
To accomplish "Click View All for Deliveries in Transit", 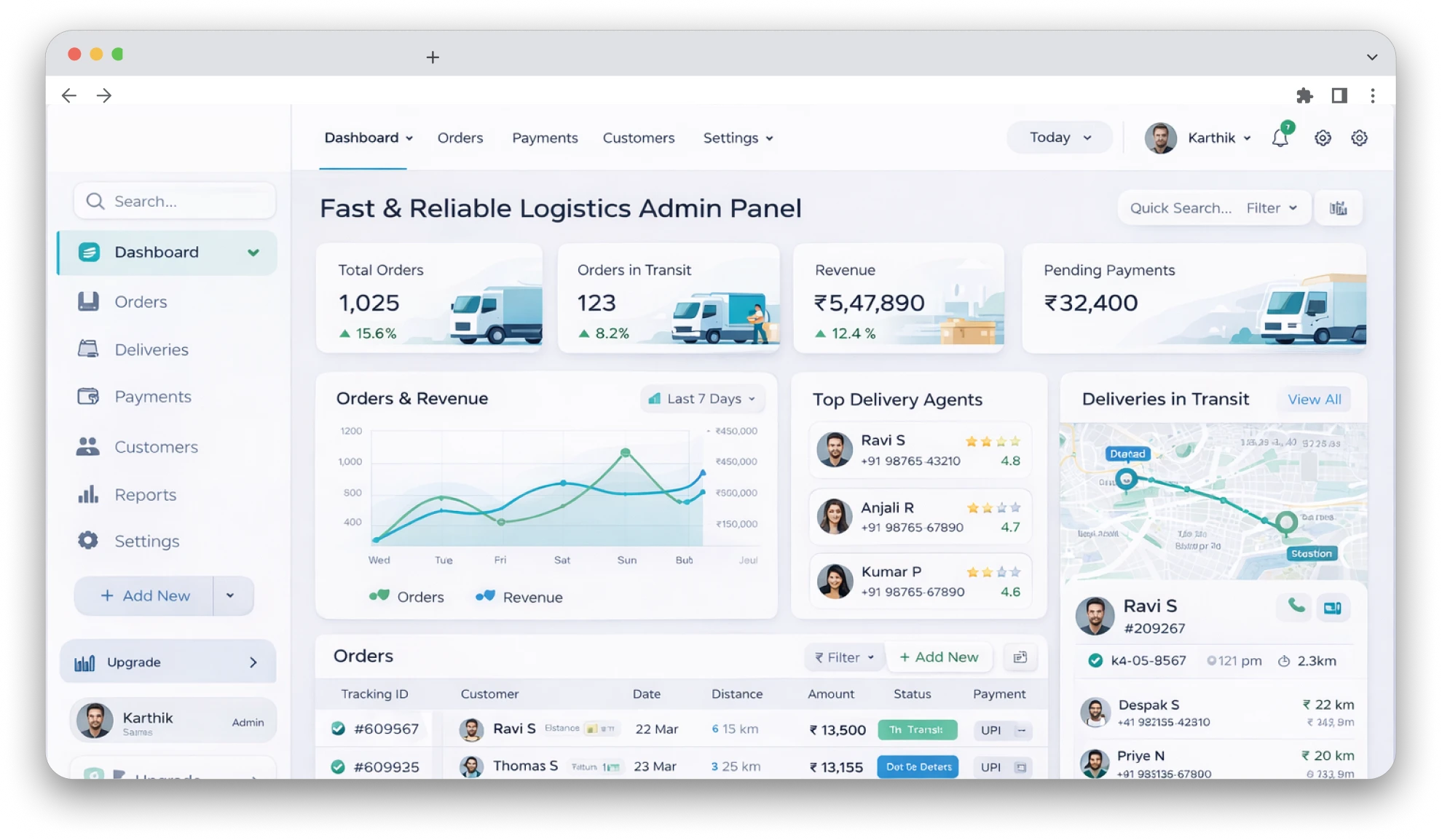I will pyautogui.click(x=1314, y=400).
